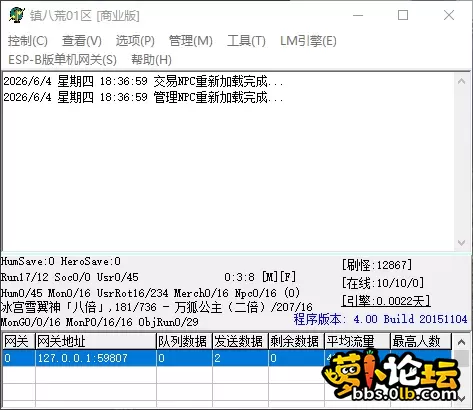
Task: Open the 控制(C) menu
Action: [x=28, y=41]
